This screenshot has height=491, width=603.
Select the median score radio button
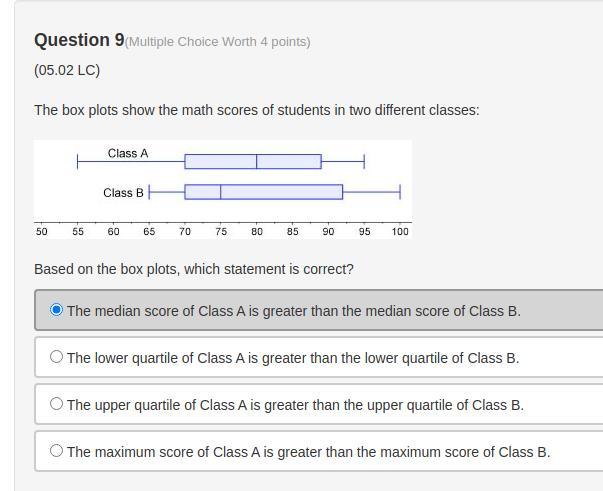[57, 310]
